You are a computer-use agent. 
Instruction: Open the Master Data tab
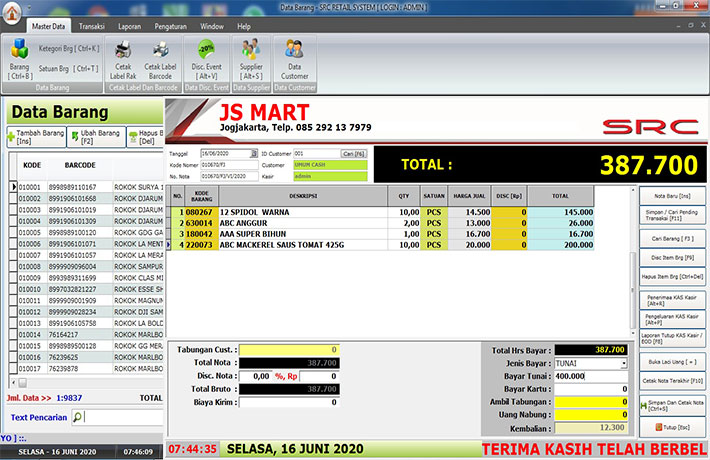48,26
